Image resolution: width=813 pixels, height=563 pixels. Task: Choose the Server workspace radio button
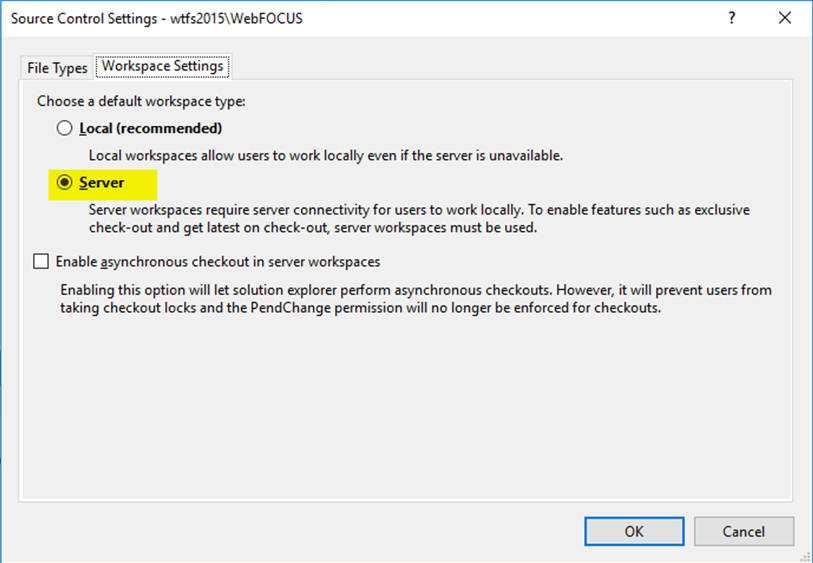[x=65, y=183]
